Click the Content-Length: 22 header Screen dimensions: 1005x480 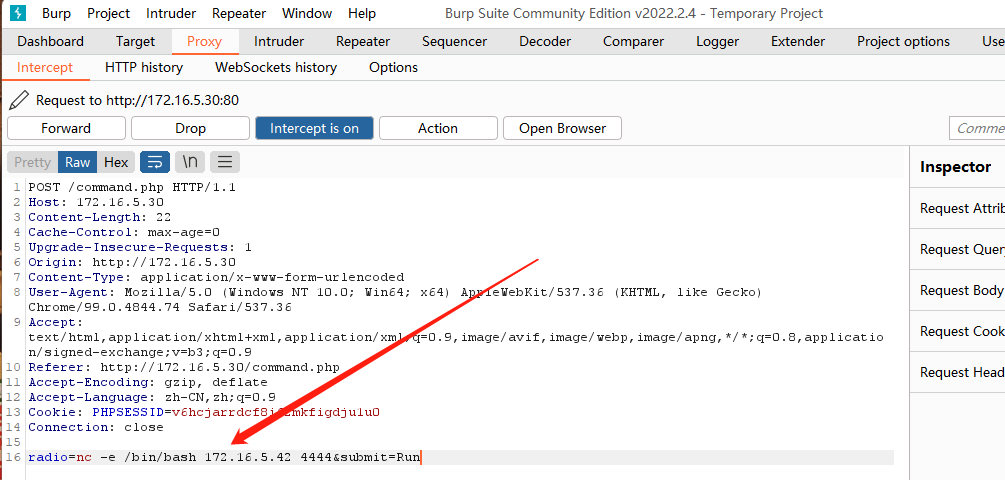(99, 217)
